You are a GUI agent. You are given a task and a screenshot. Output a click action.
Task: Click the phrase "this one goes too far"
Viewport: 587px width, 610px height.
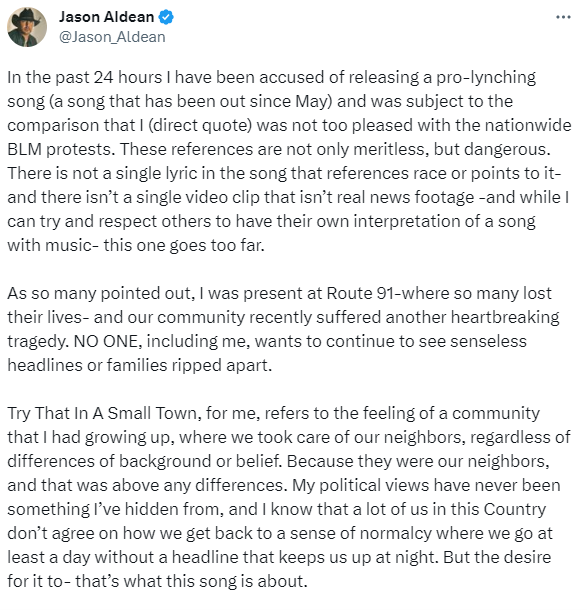[184, 245]
